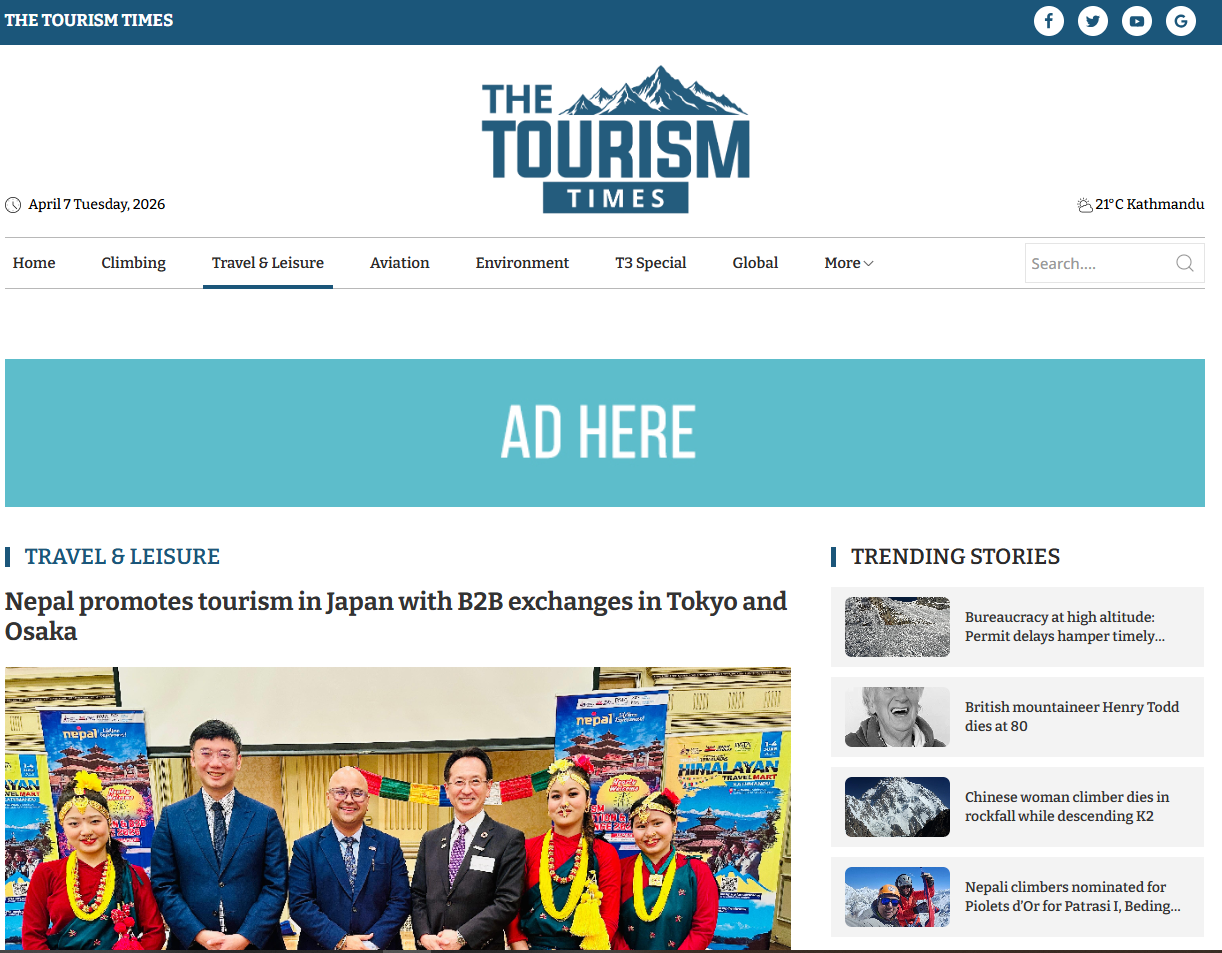Screen dimensions: 1222x953
Task: Select the Travel & Leisure tab
Action: pyautogui.click(x=267, y=263)
